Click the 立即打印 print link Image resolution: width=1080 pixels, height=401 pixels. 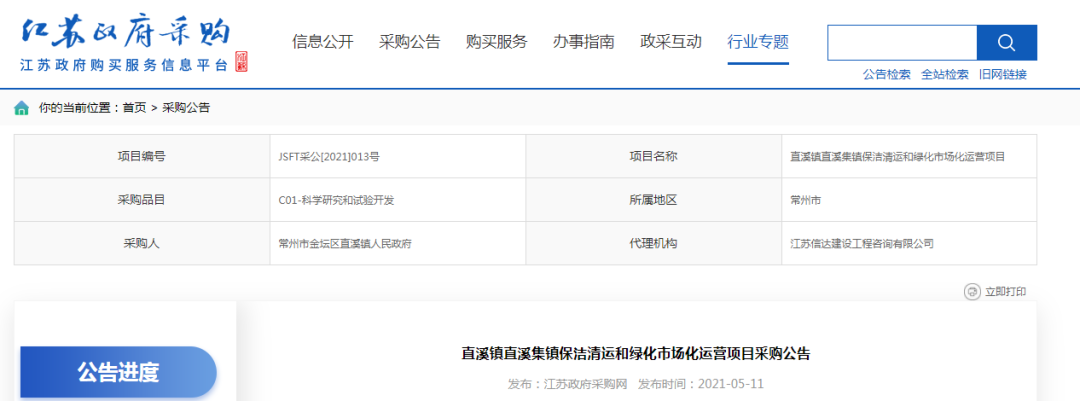[x=1006, y=292]
